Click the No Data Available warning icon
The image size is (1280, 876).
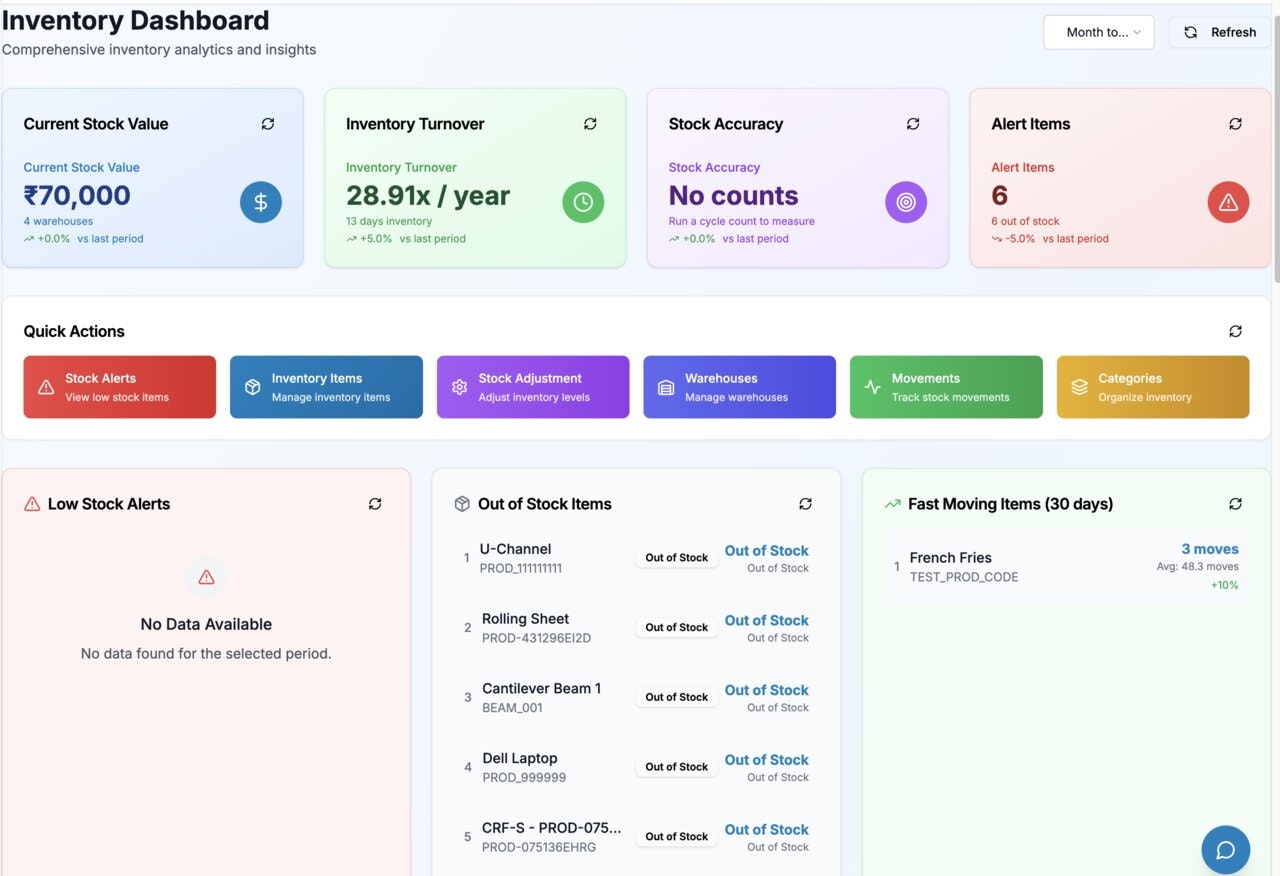point(206,577)
